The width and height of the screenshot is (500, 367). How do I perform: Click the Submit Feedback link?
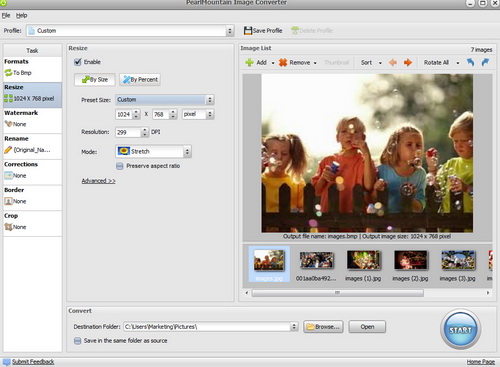(x=33, y=362)
